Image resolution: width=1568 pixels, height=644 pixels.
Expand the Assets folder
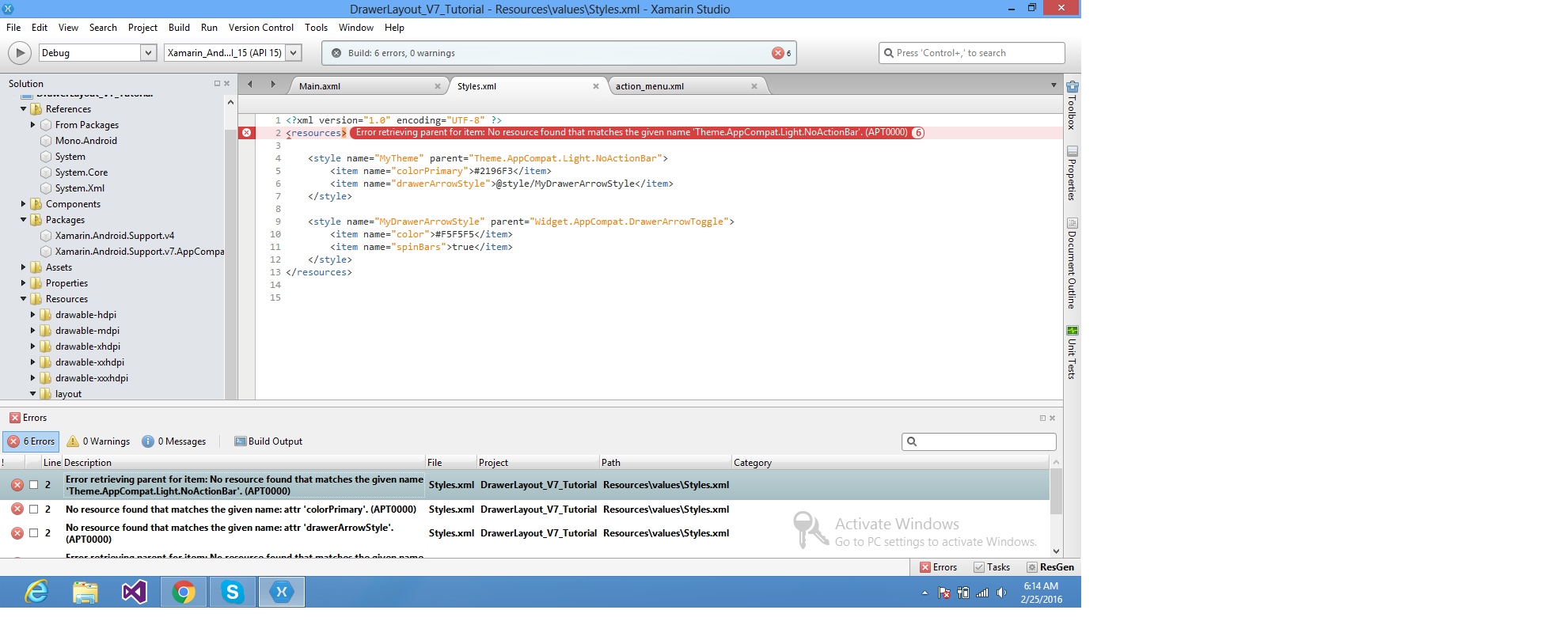click(23, 267)
